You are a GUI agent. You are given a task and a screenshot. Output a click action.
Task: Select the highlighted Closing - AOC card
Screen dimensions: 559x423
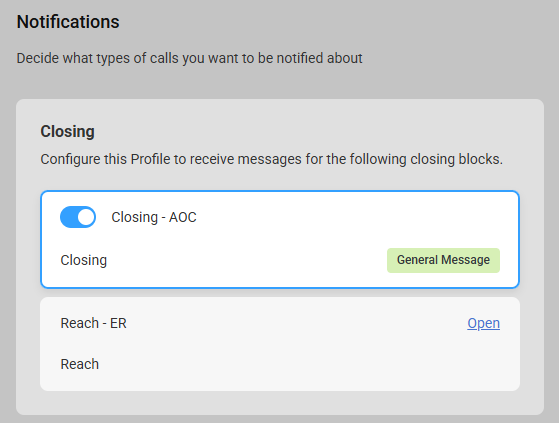click(x=280, y=239)
